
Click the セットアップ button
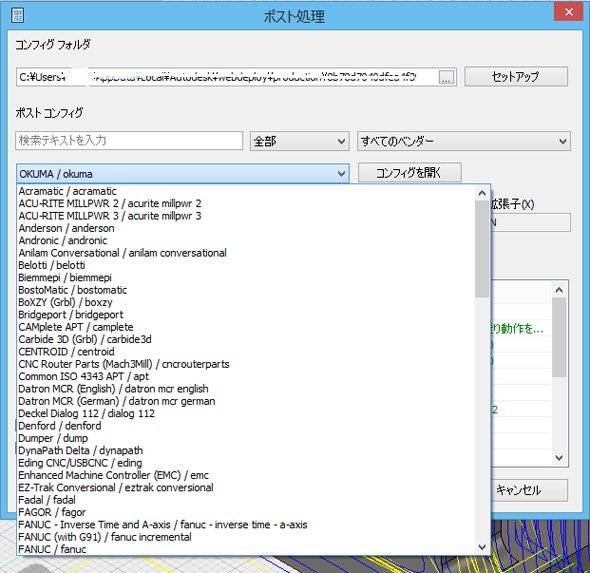516,77
